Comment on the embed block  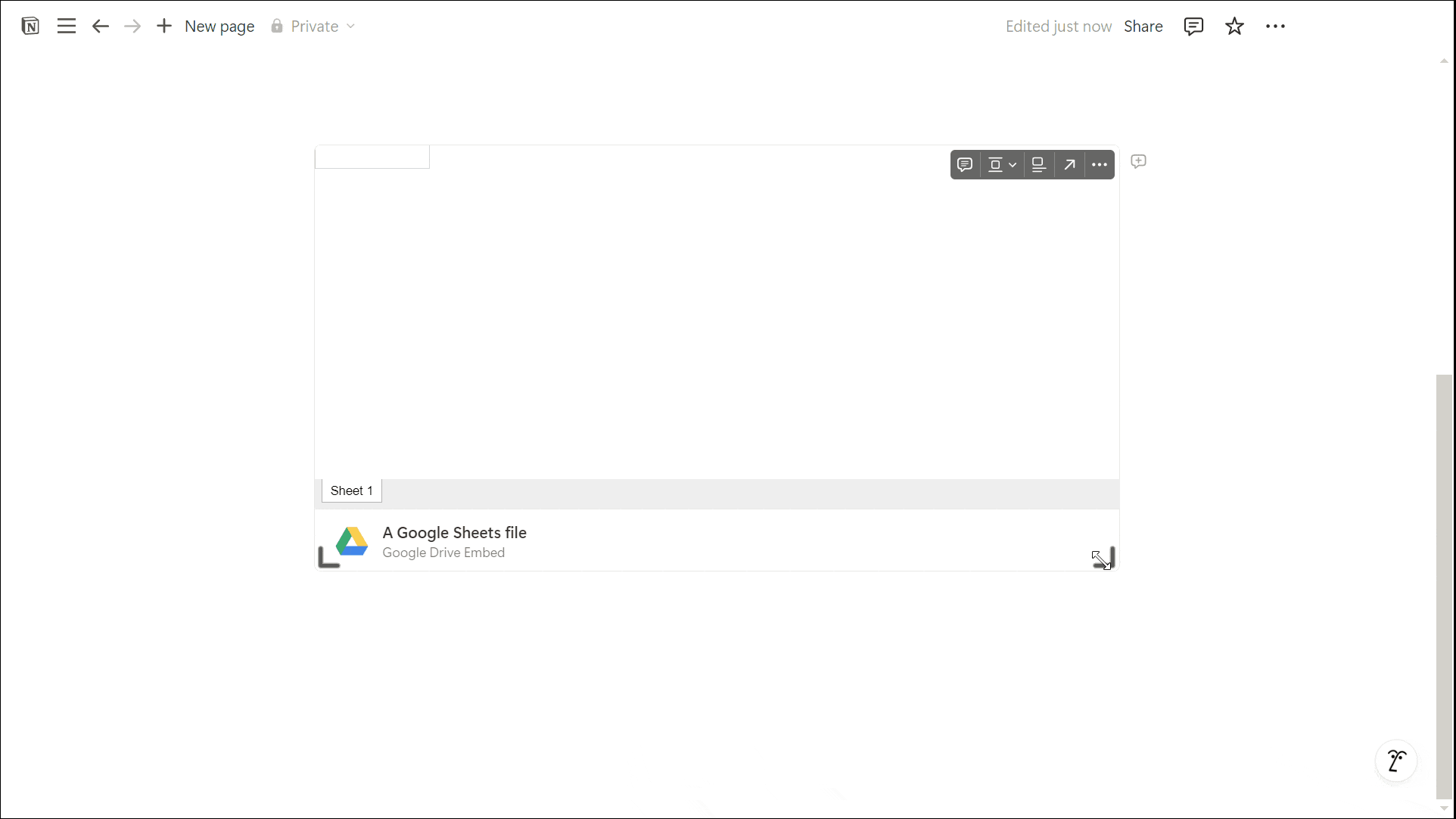click(965, 164)
